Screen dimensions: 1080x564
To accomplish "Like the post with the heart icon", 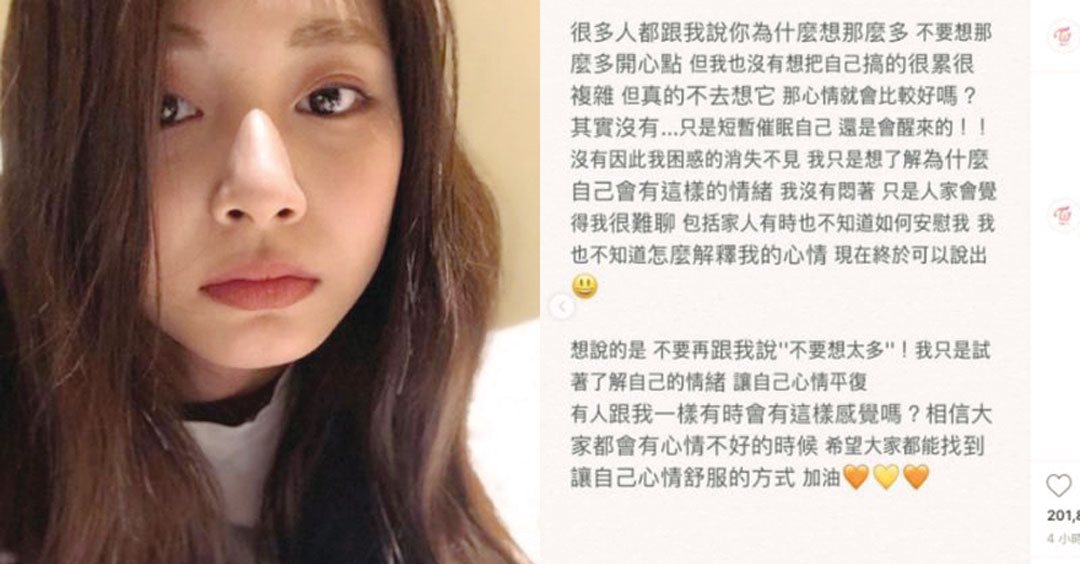I will click(x=1059, y=485).
